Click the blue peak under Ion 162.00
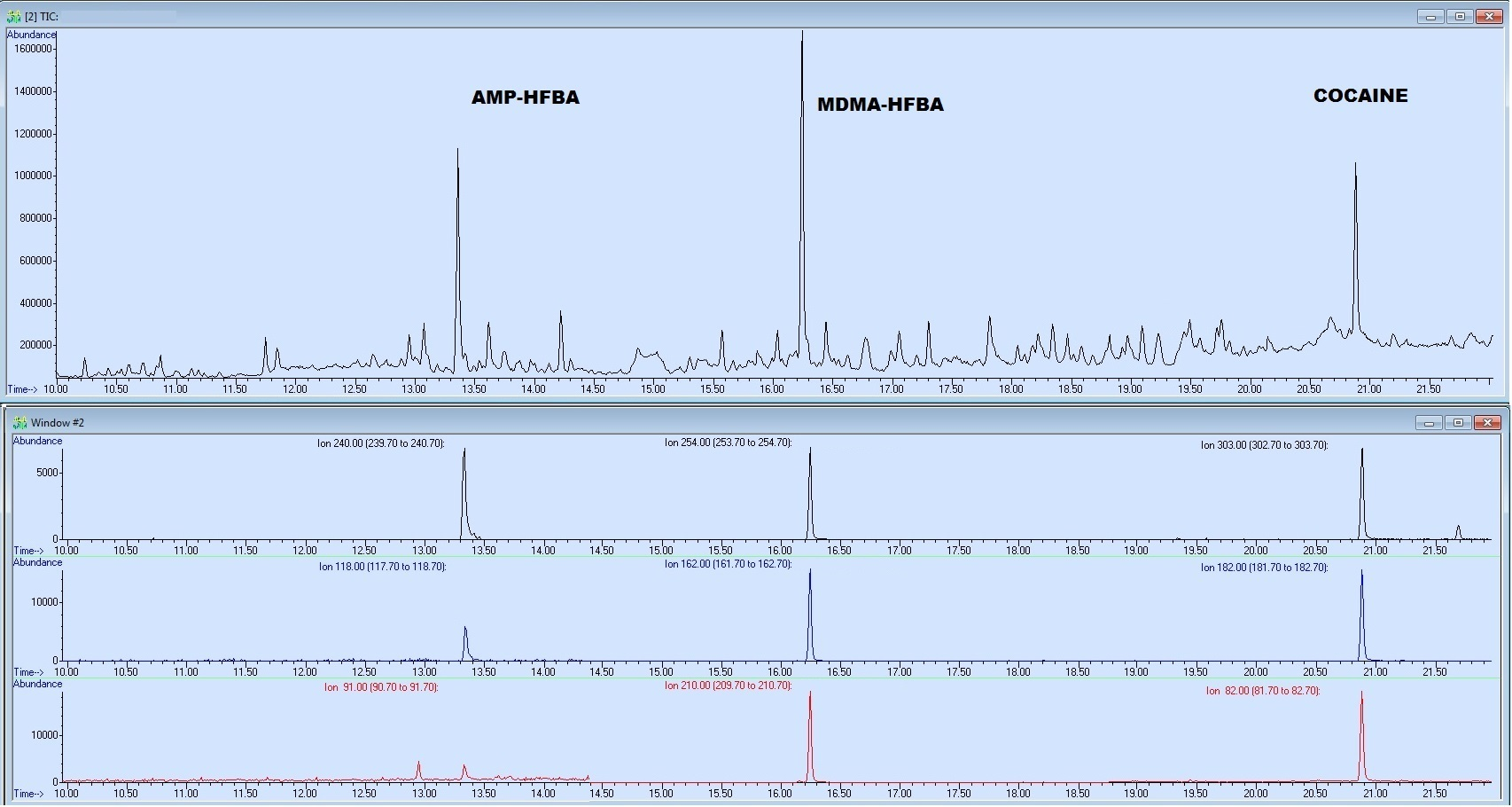The height and width of the screenshot is (807, 1512). [x=810, y=615]
